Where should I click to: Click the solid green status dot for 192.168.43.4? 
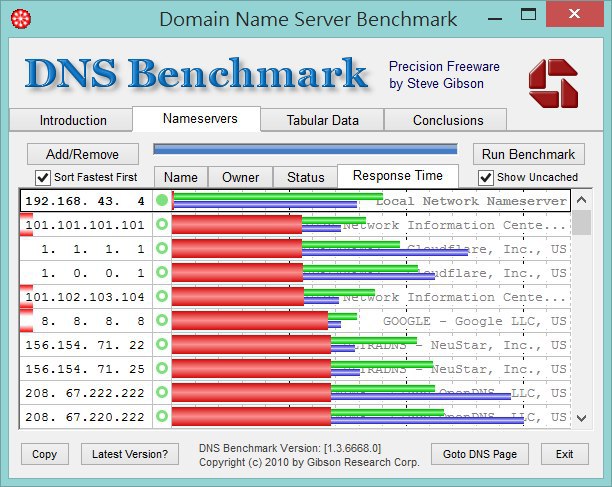click(x=162, y=200)
